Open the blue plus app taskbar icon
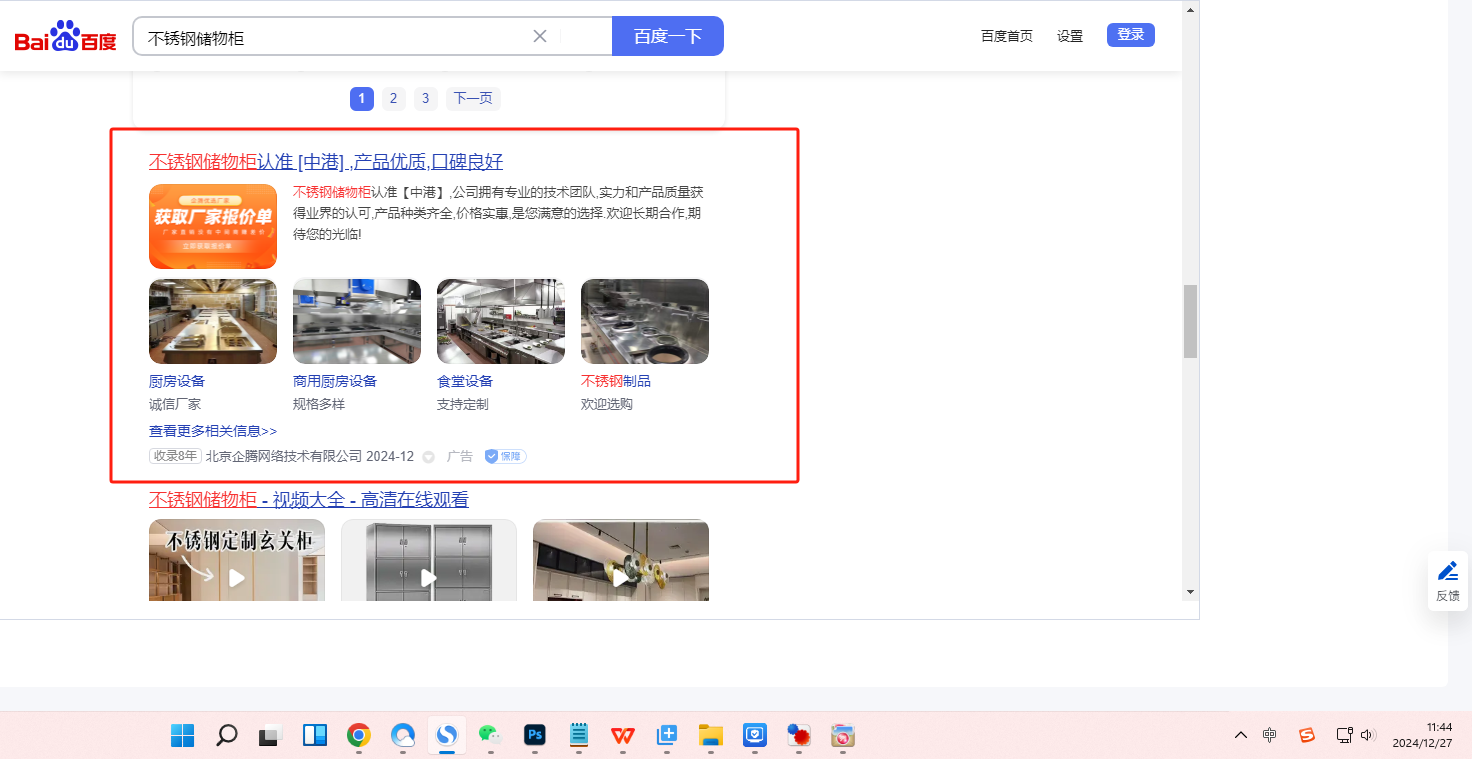1472x759 pixels. pyautogui.click(x=667, y=736)
